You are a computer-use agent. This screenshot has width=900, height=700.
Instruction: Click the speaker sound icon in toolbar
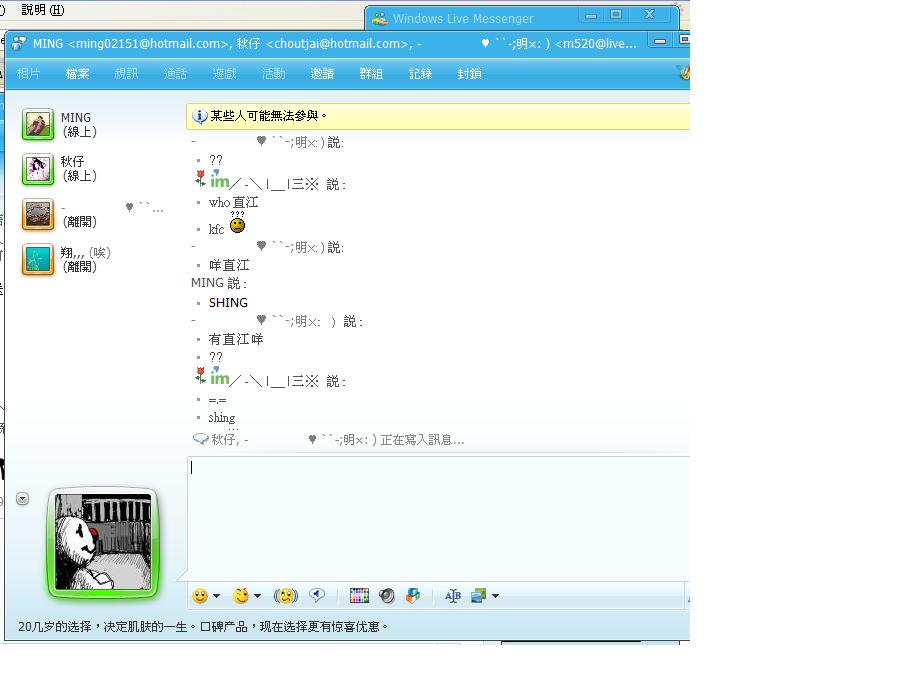(387, 596)
